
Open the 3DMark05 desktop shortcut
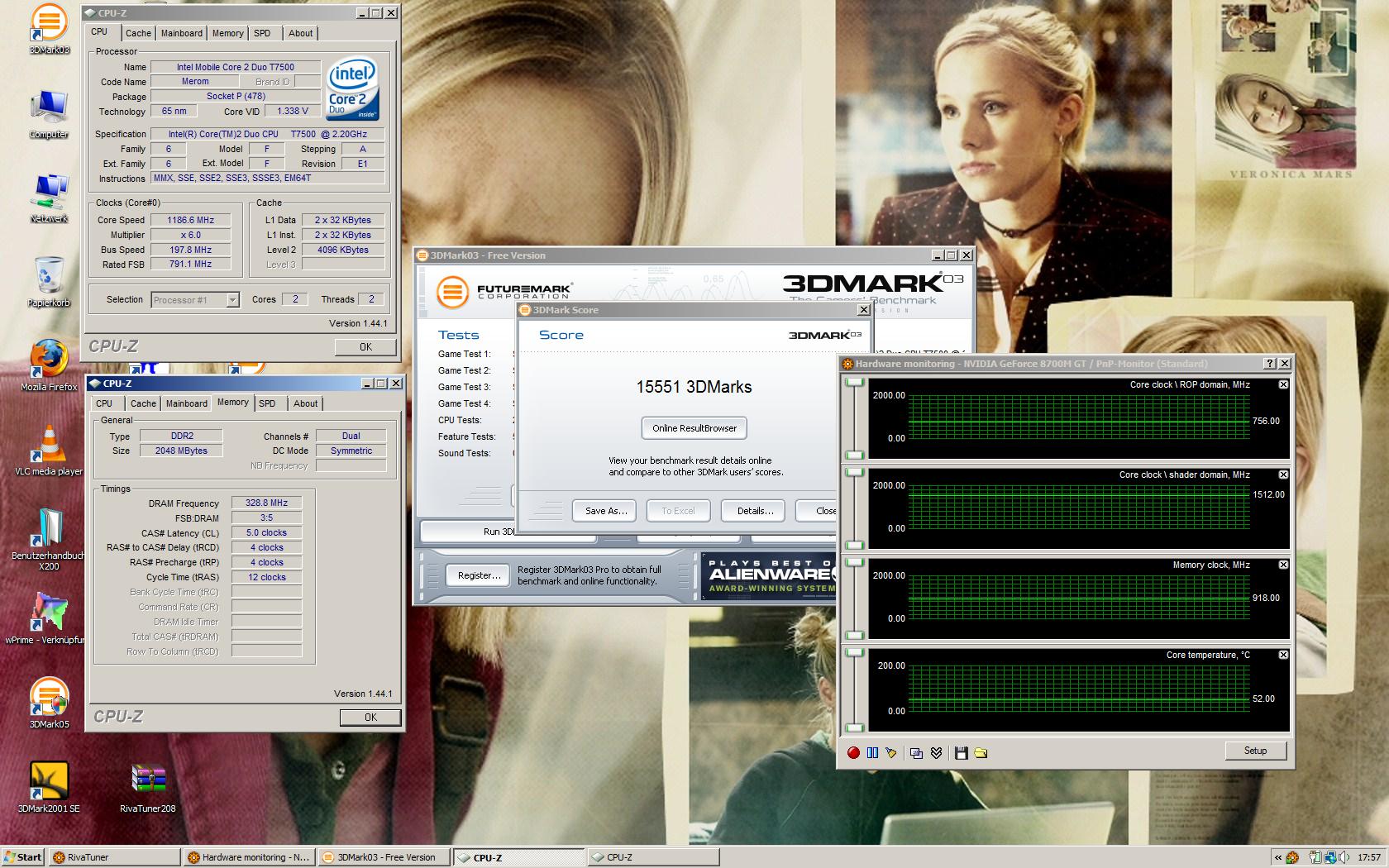[49, 703]
